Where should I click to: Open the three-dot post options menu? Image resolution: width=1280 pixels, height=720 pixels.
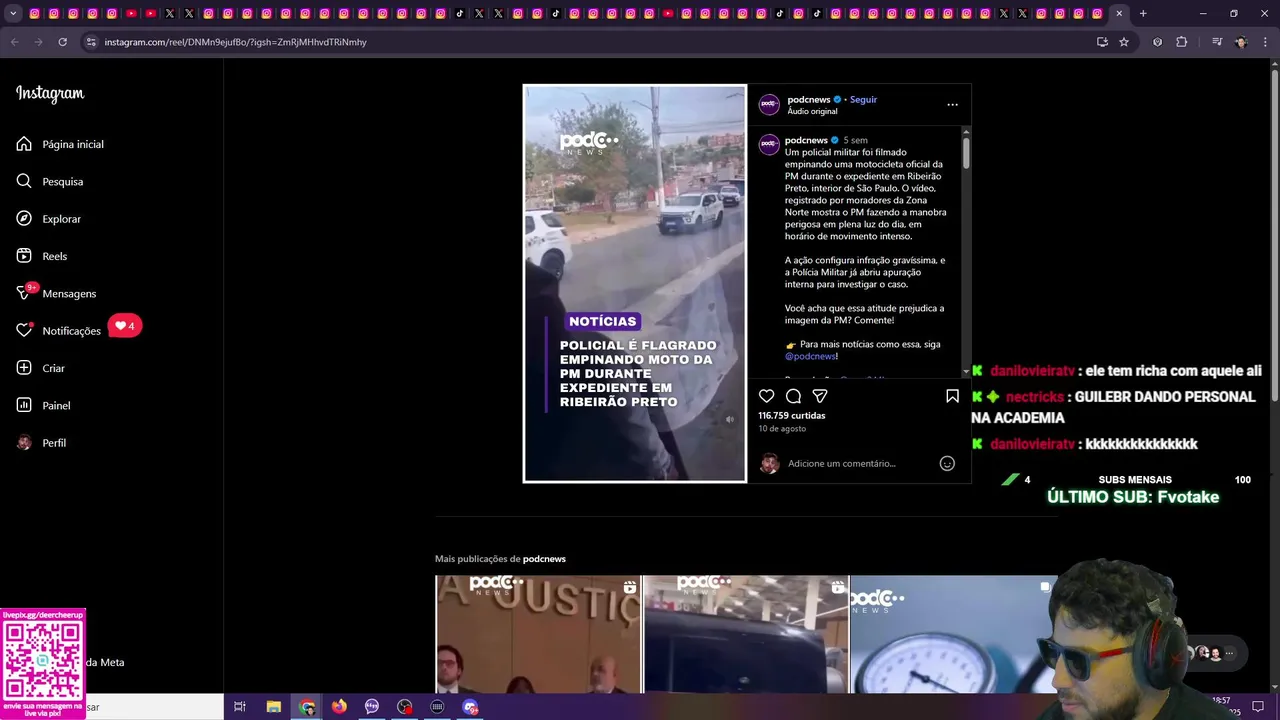952,104
